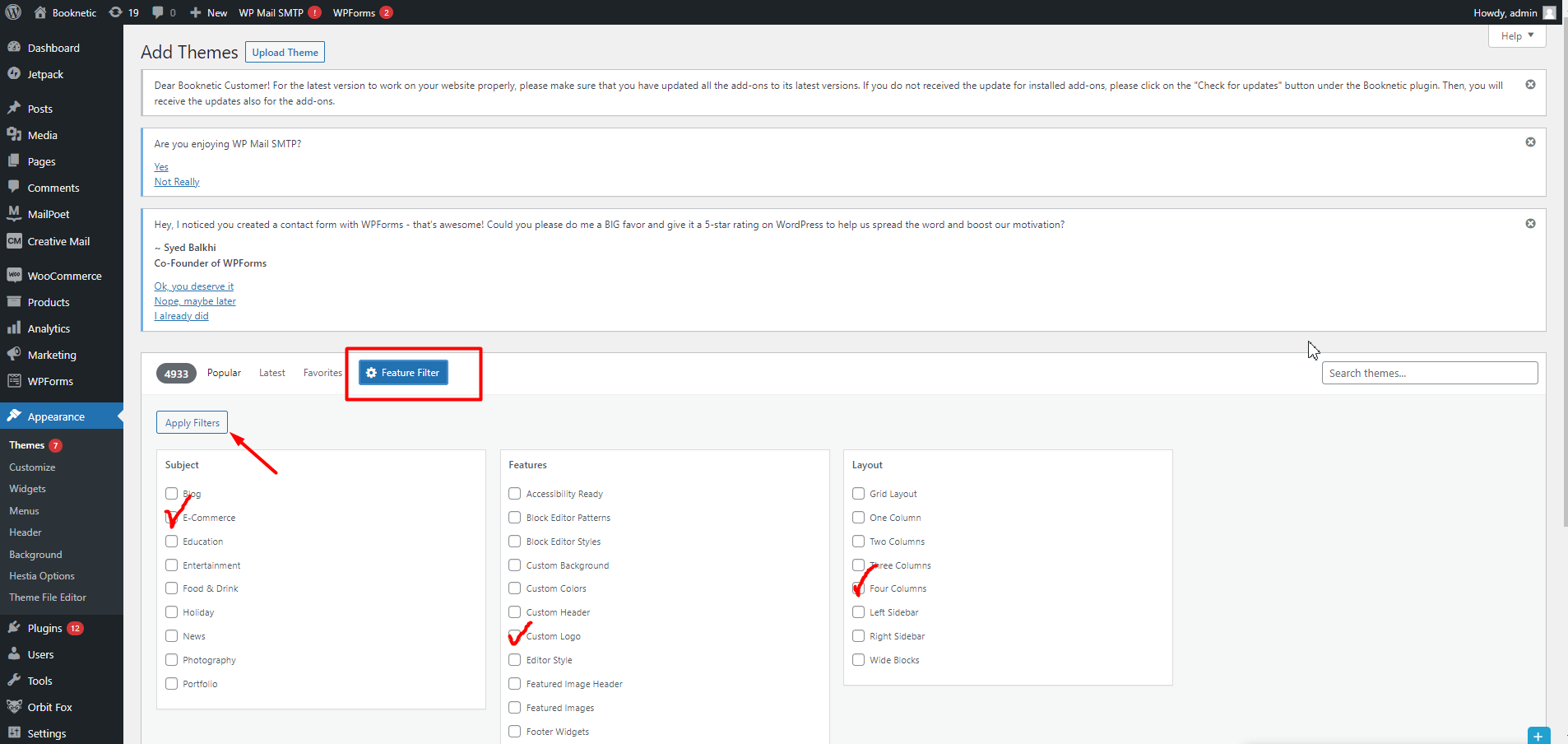
Task: Expand the Help dropdown tab
Action: pos(1517,36)
